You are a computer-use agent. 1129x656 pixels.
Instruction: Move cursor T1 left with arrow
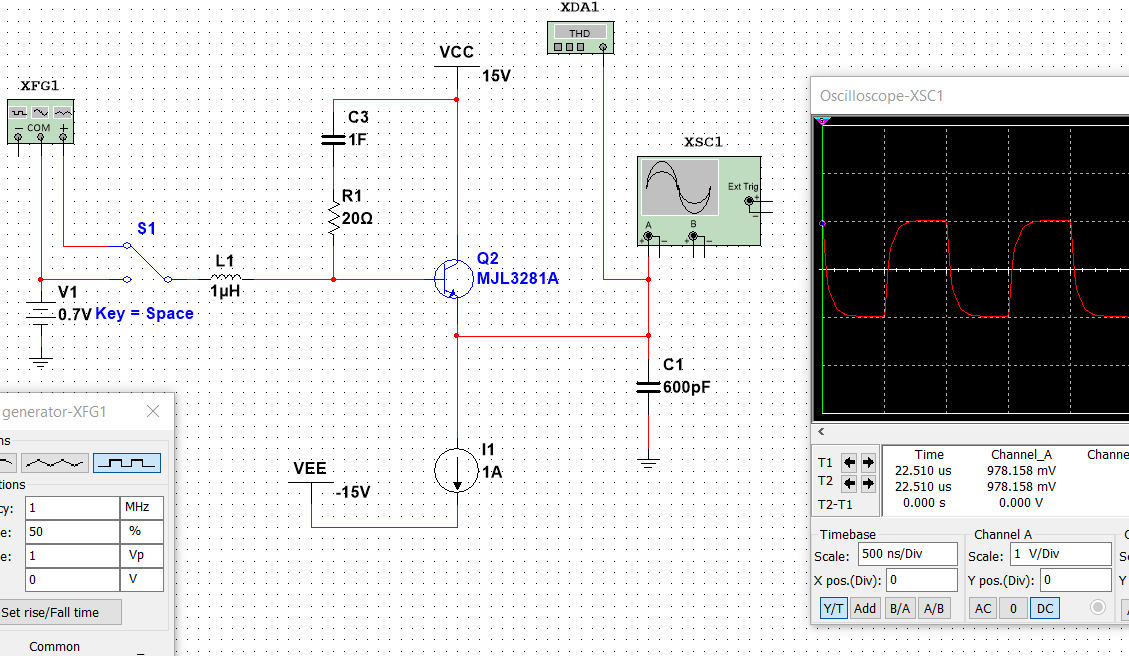click(850, 462)
